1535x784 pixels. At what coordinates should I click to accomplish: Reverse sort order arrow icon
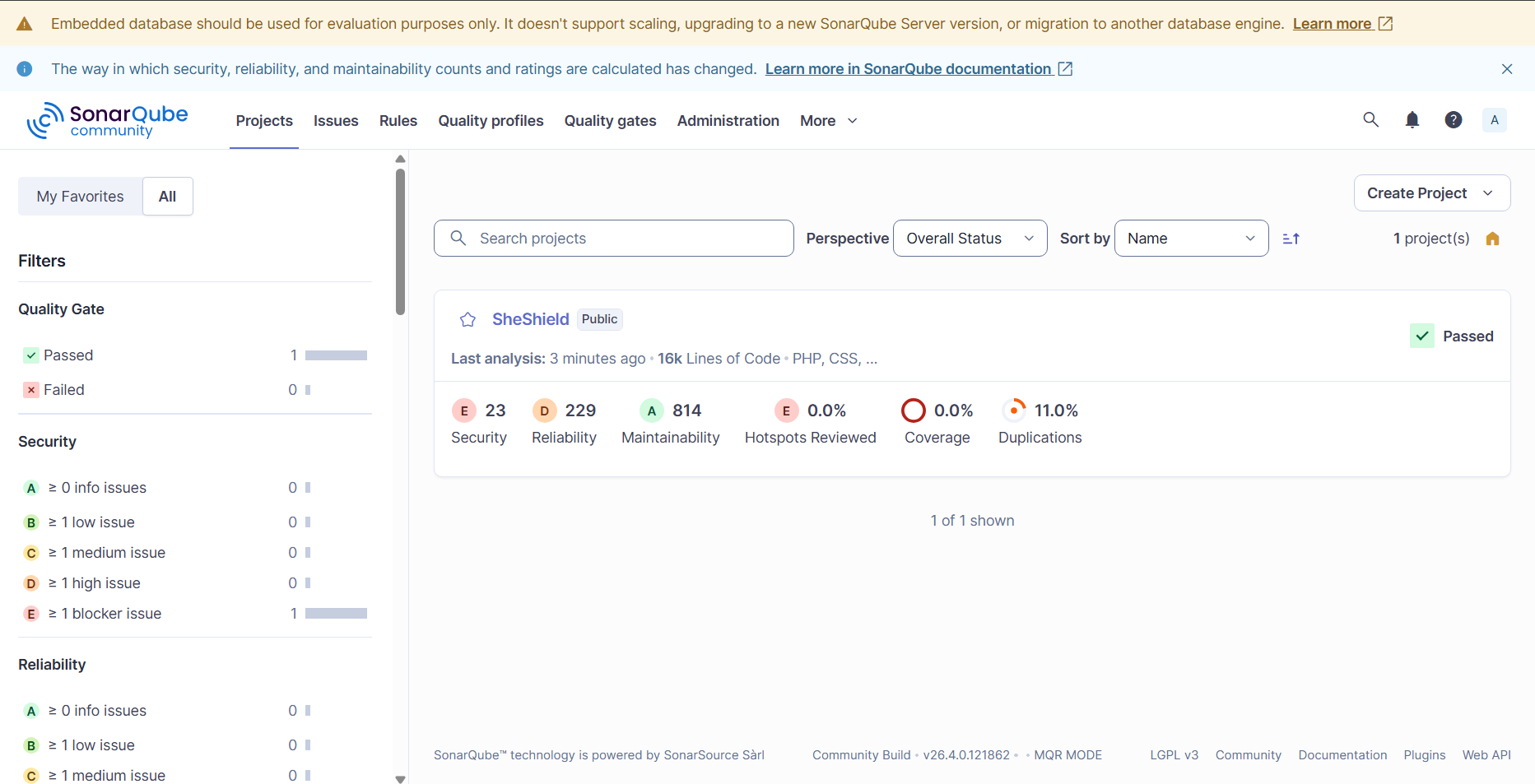[x=1291, y=239]
